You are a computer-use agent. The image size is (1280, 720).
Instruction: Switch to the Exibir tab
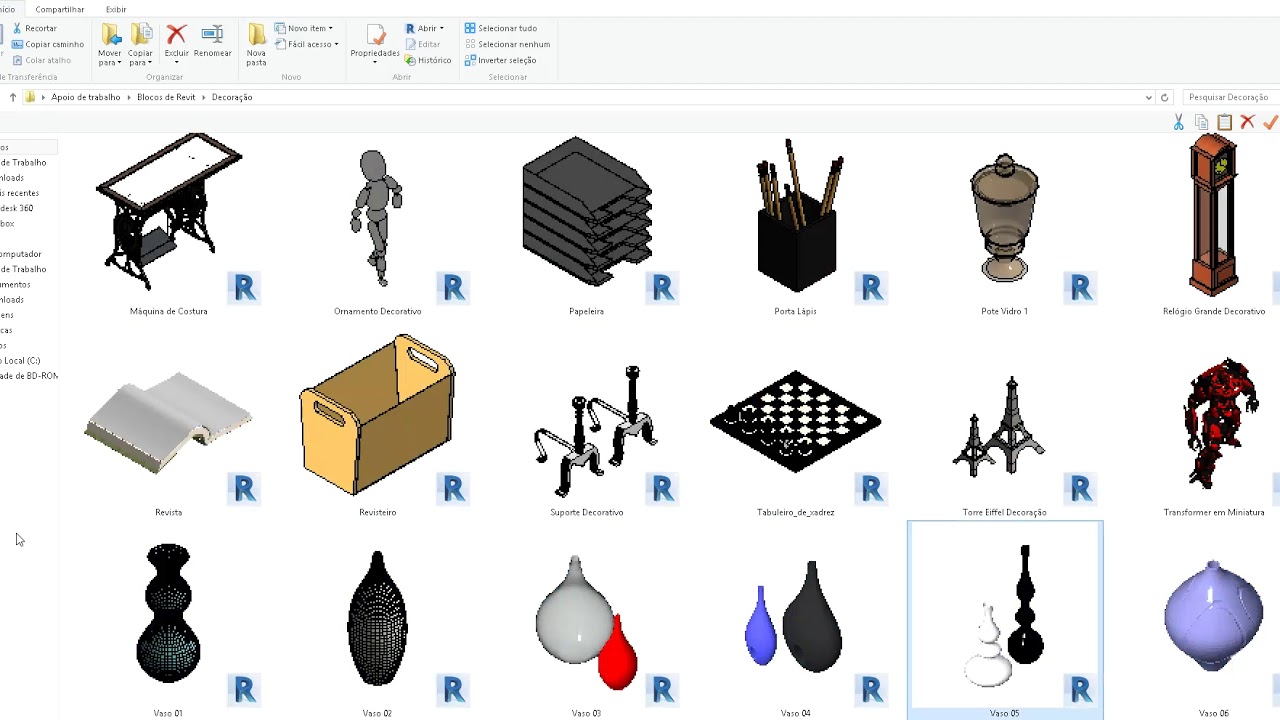(x=116, y=9)
